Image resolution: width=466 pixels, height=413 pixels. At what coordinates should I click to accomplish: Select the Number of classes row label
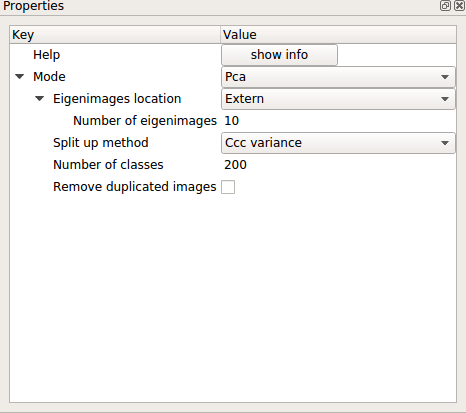click(108, 165)
